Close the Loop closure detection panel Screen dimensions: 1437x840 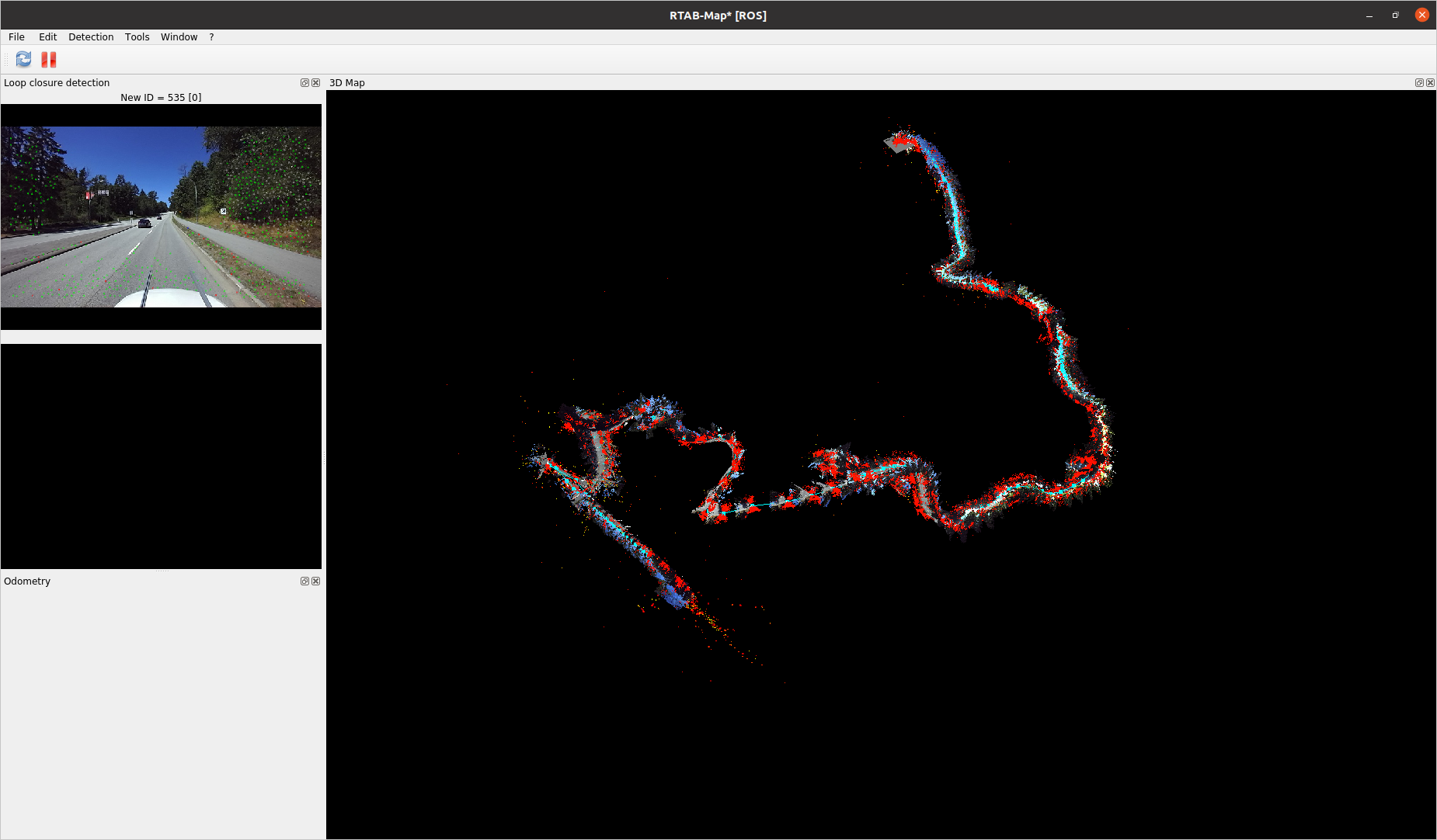coord(316,83)
